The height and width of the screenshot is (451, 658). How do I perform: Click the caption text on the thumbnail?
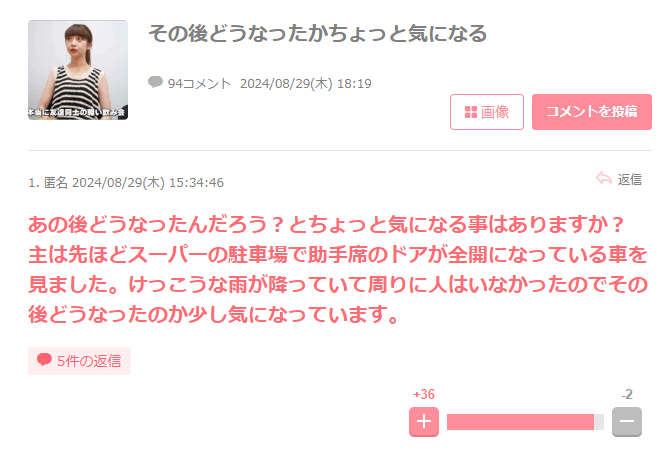76,112
